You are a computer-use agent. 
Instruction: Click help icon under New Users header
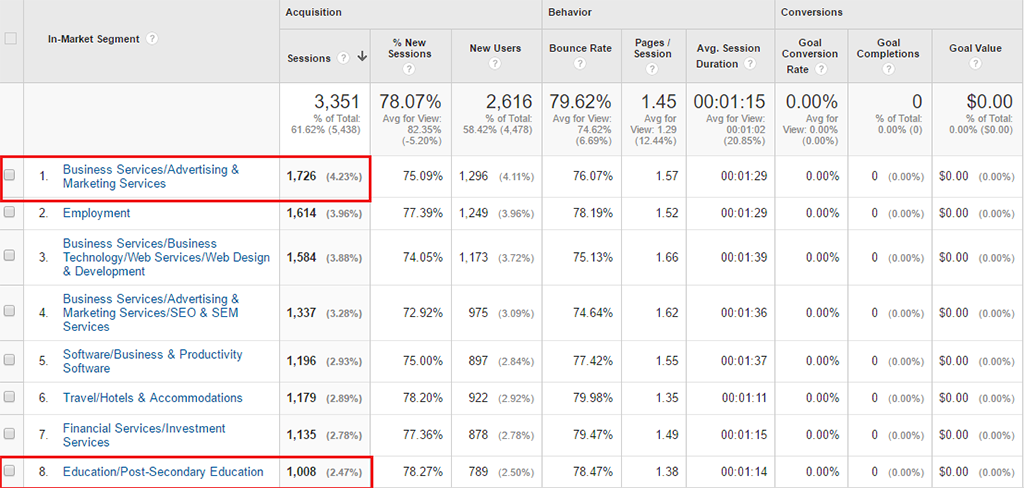click(494, 64)
